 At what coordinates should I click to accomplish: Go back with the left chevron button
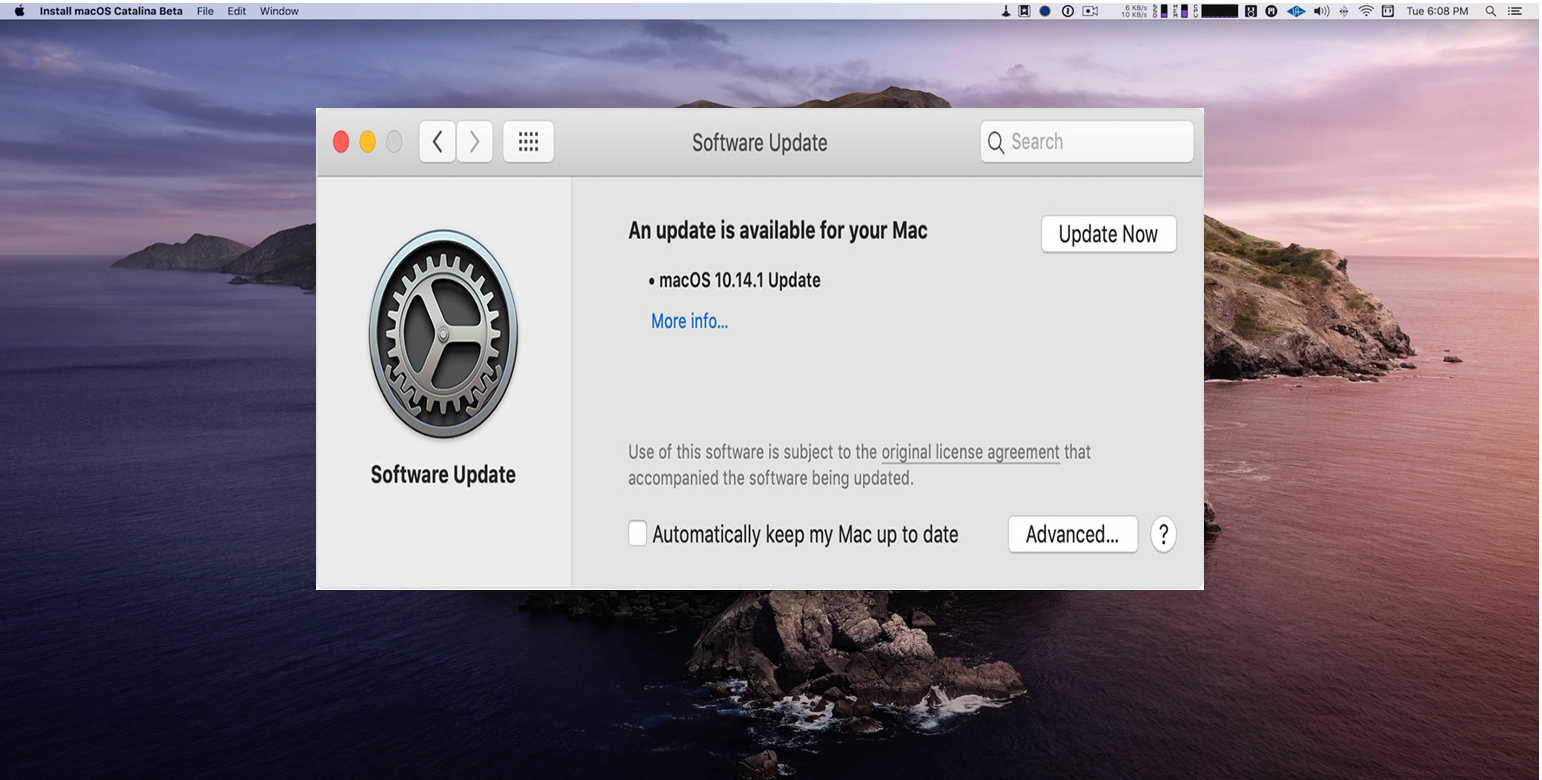[x=437, y=142]
